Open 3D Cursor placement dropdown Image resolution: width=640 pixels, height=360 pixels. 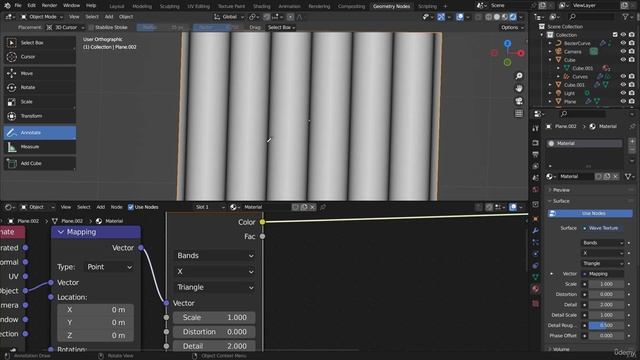coord(65,27)
